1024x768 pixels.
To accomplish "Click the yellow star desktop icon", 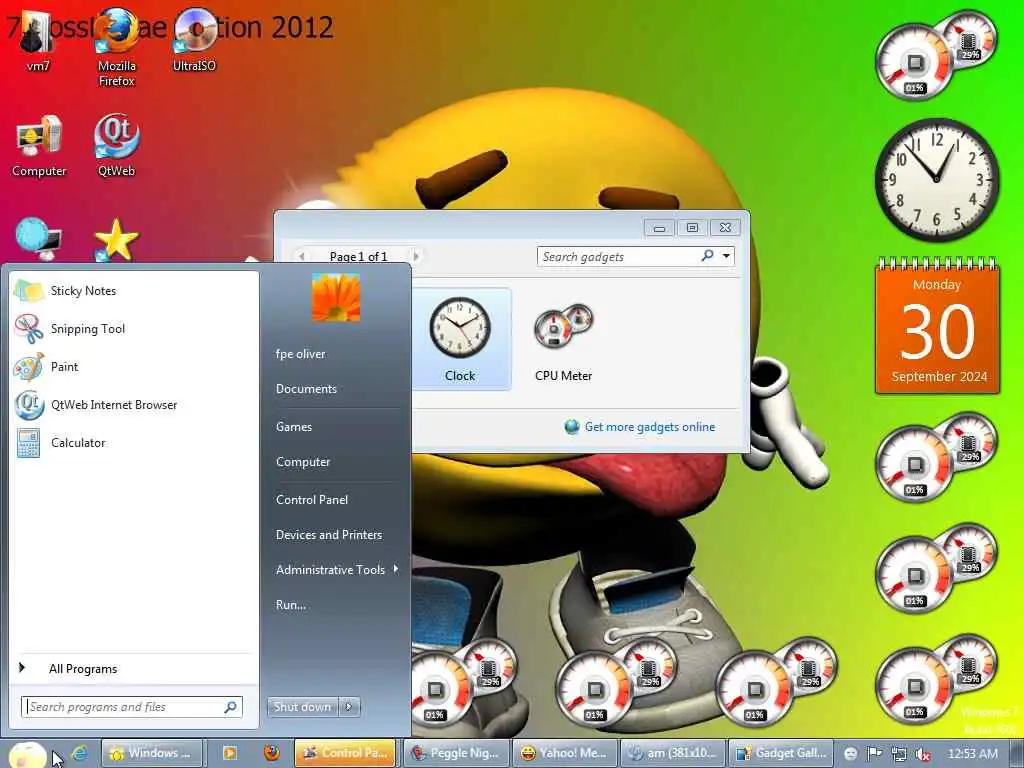I will (x=116, y=240).
